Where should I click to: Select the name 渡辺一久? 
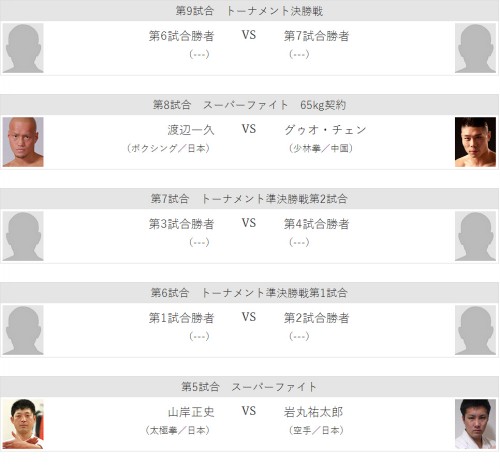point(191,130)
